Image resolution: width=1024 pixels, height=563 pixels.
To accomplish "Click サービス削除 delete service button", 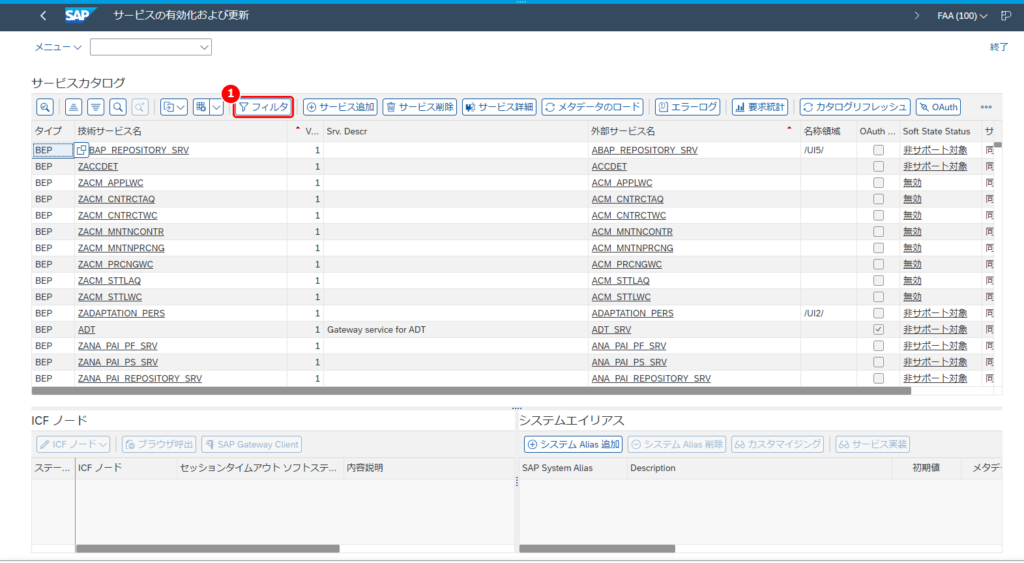I will click(x=419, y=107).
